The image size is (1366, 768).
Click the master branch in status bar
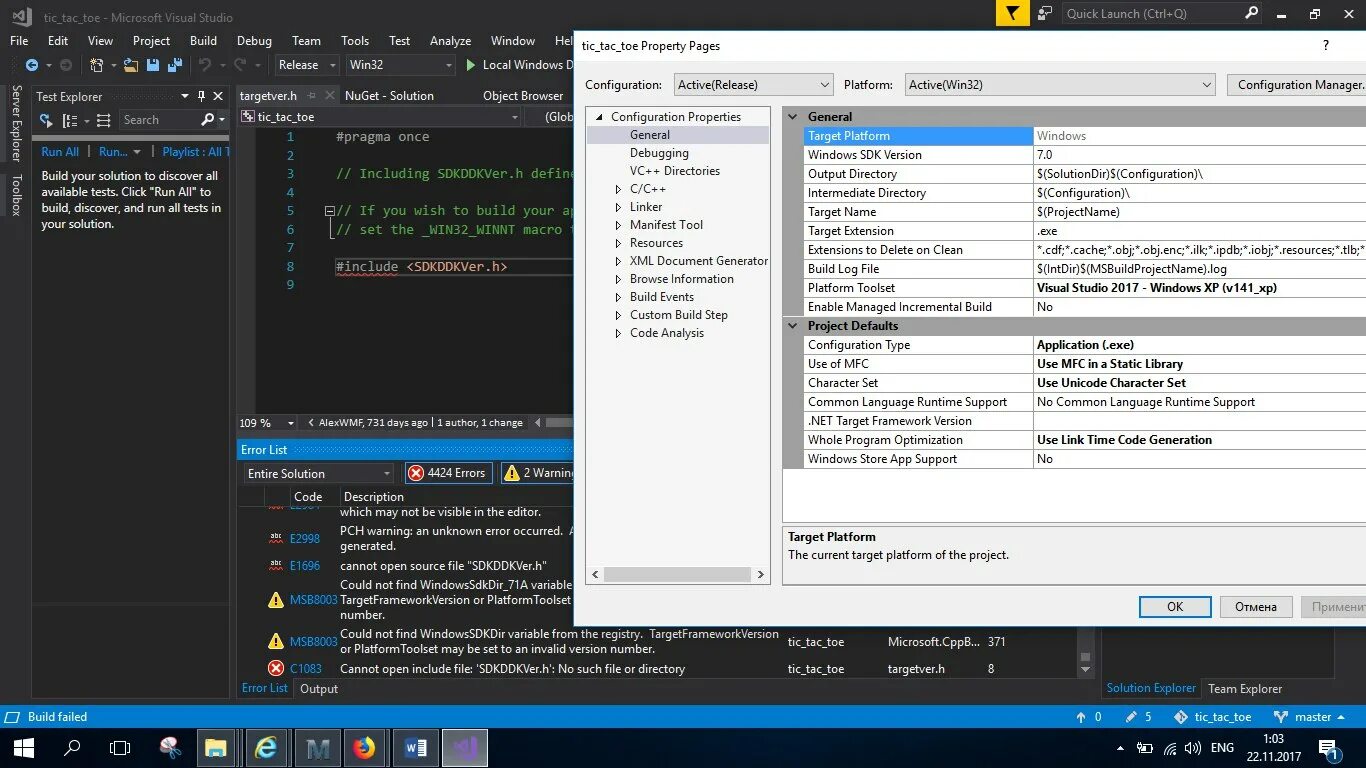(x=1312, y=717)
